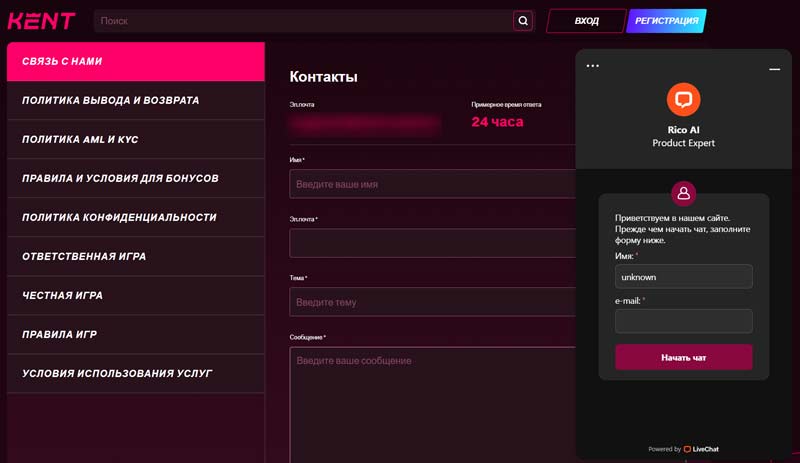
Task: Click the Начать чат button
Action: 683,357
